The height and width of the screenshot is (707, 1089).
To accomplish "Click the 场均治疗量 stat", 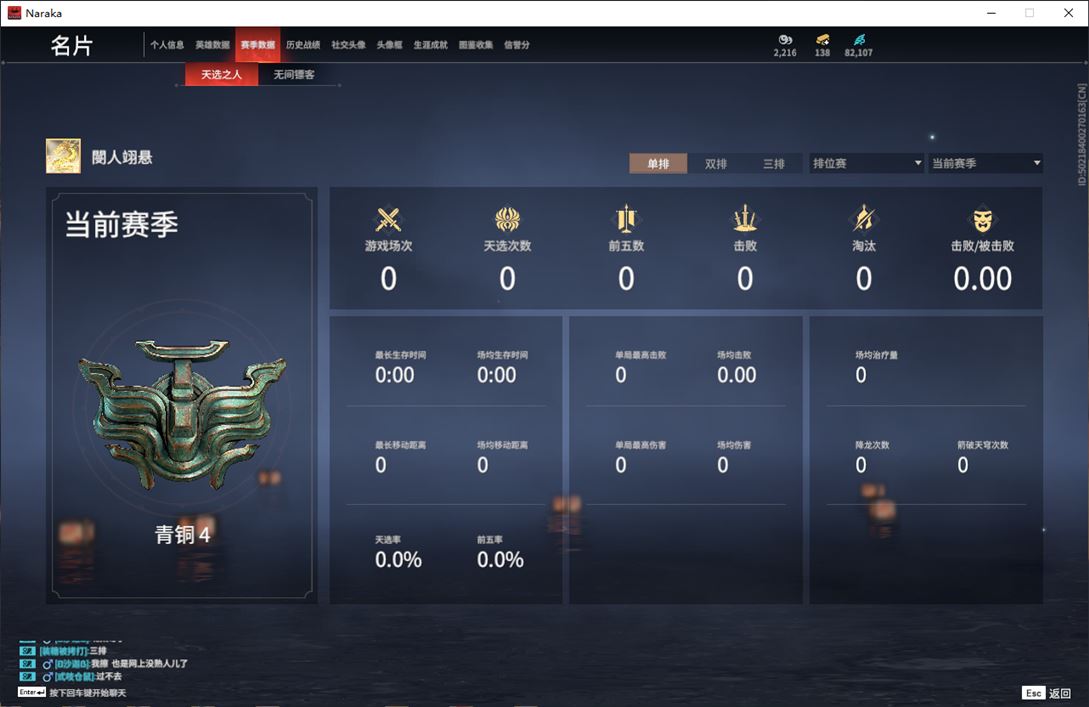I will pyautogui.click(x=876, y=368).
